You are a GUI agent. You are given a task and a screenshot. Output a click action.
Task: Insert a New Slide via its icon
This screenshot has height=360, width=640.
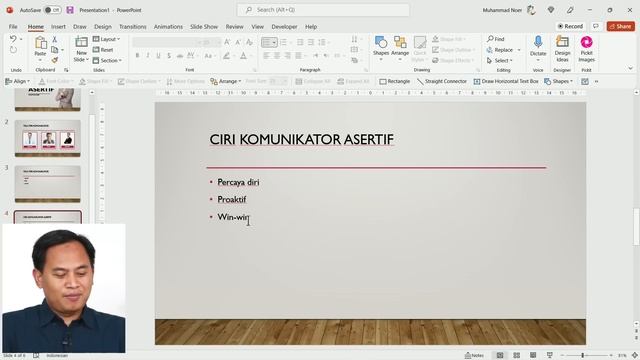(x=81, y=42)
